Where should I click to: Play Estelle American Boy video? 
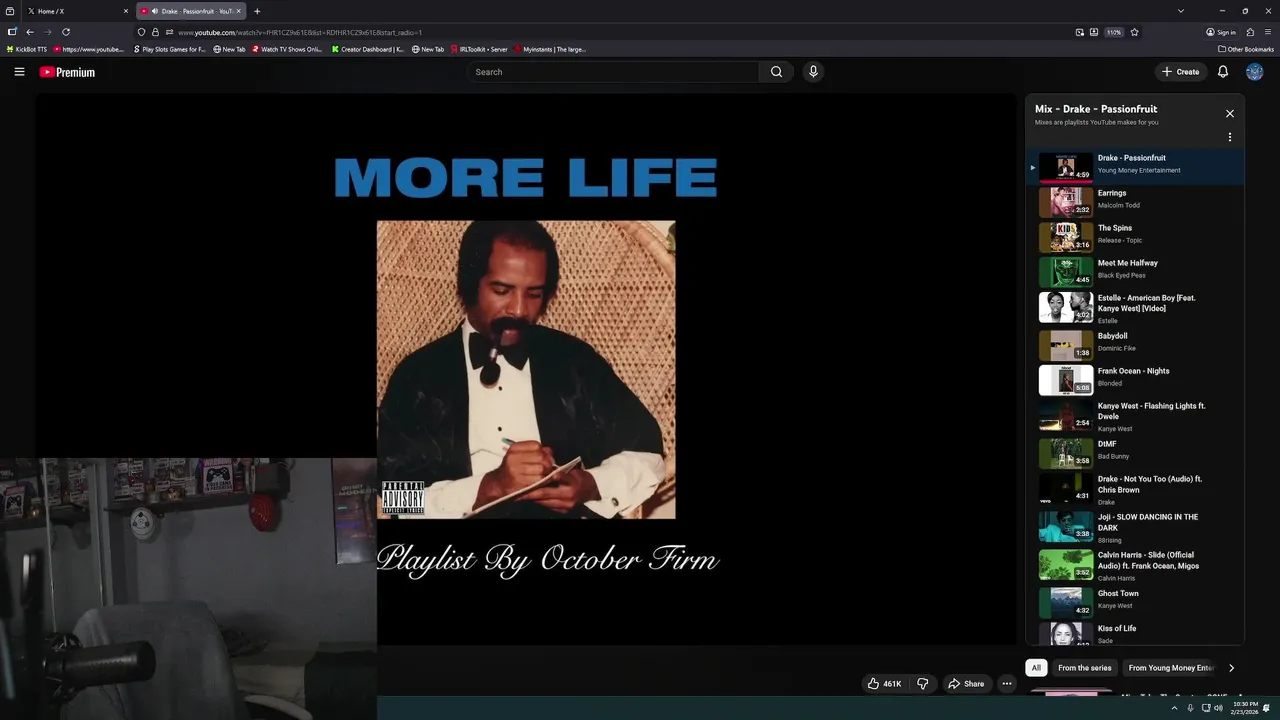(x=1135, y=308)
